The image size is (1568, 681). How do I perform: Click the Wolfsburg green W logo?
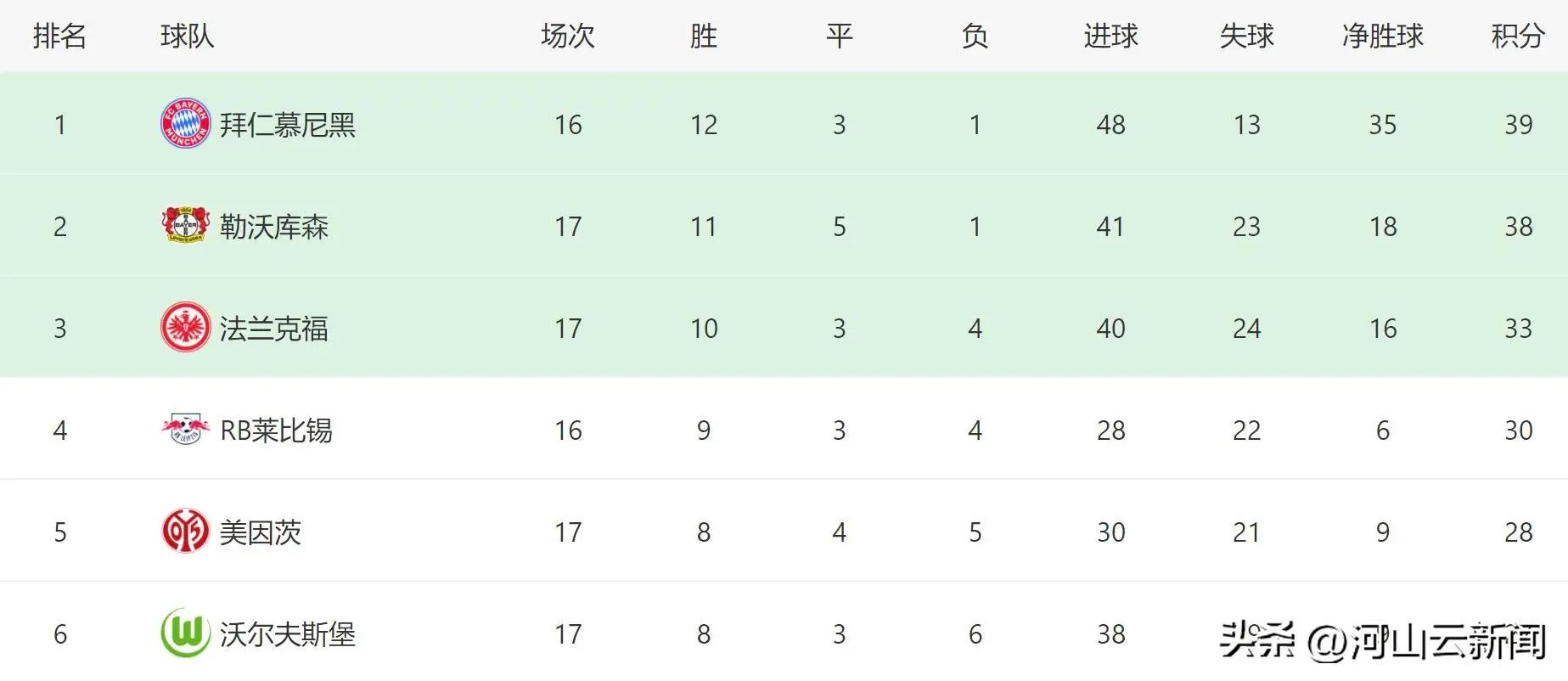[185, 633]
